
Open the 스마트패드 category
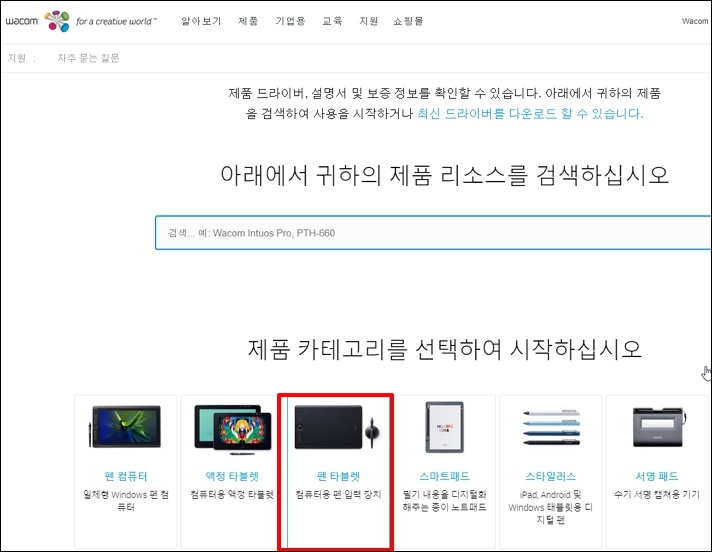pos(445,476)
